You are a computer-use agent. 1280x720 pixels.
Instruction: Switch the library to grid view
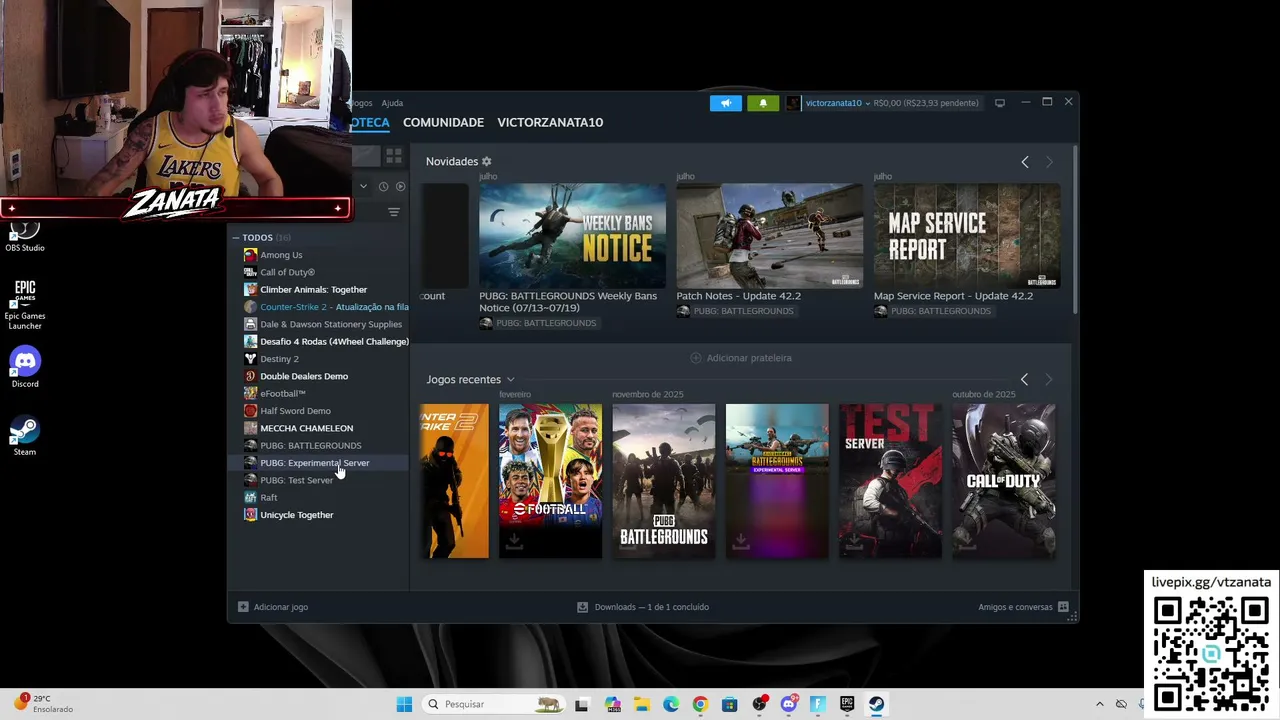tap(394, 157)
